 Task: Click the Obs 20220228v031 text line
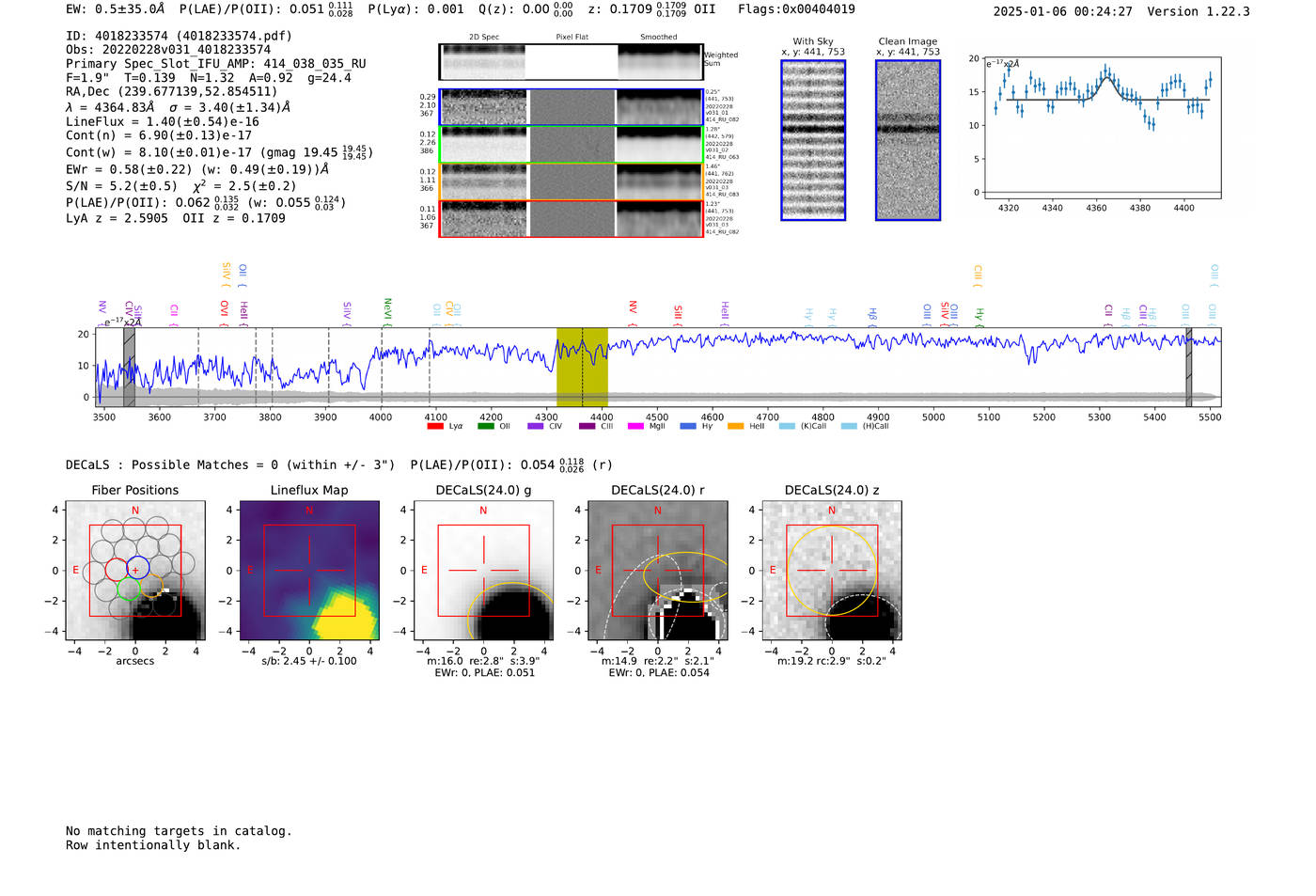pos(168,50)
